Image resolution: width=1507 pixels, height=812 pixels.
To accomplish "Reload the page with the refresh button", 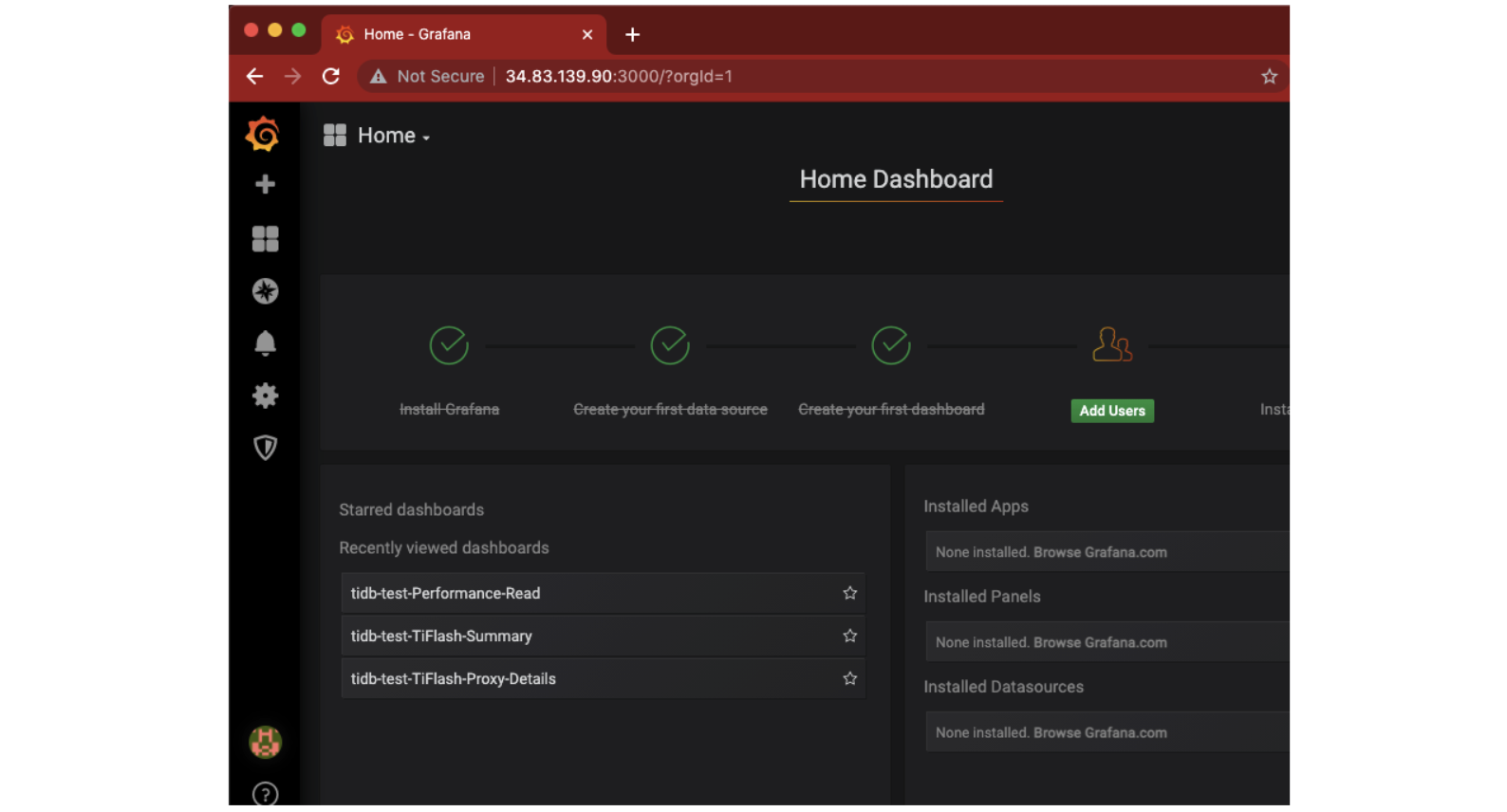I will tap(330, 76).
